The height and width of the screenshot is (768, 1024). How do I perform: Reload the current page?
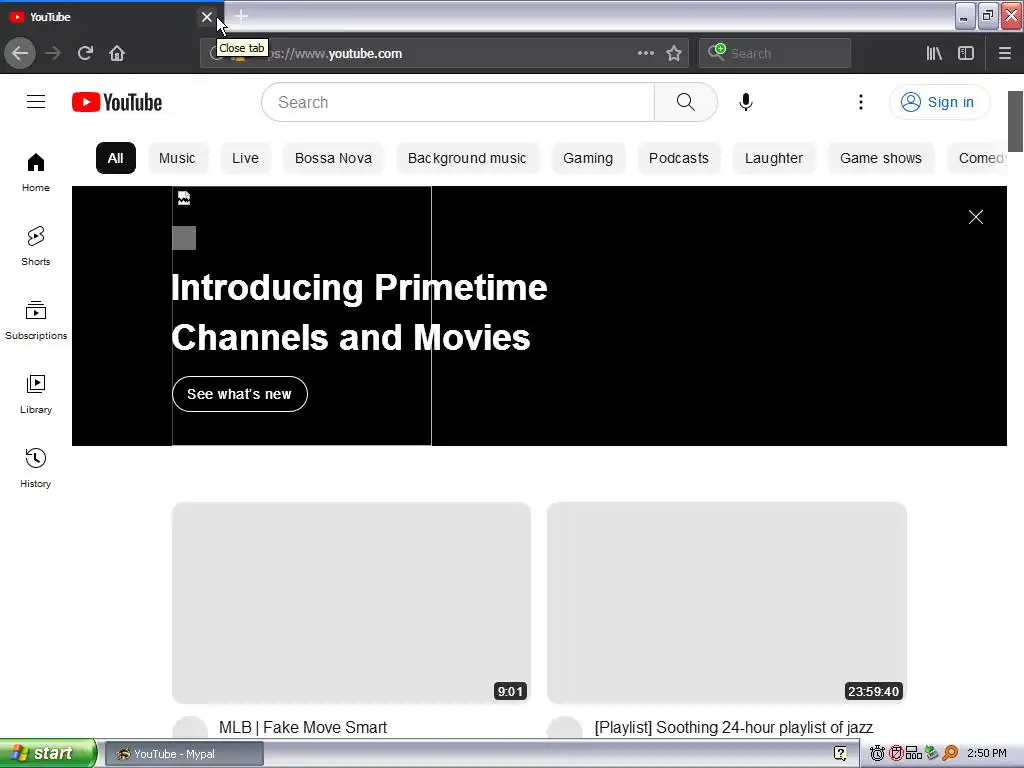click(x=85, y=53)
